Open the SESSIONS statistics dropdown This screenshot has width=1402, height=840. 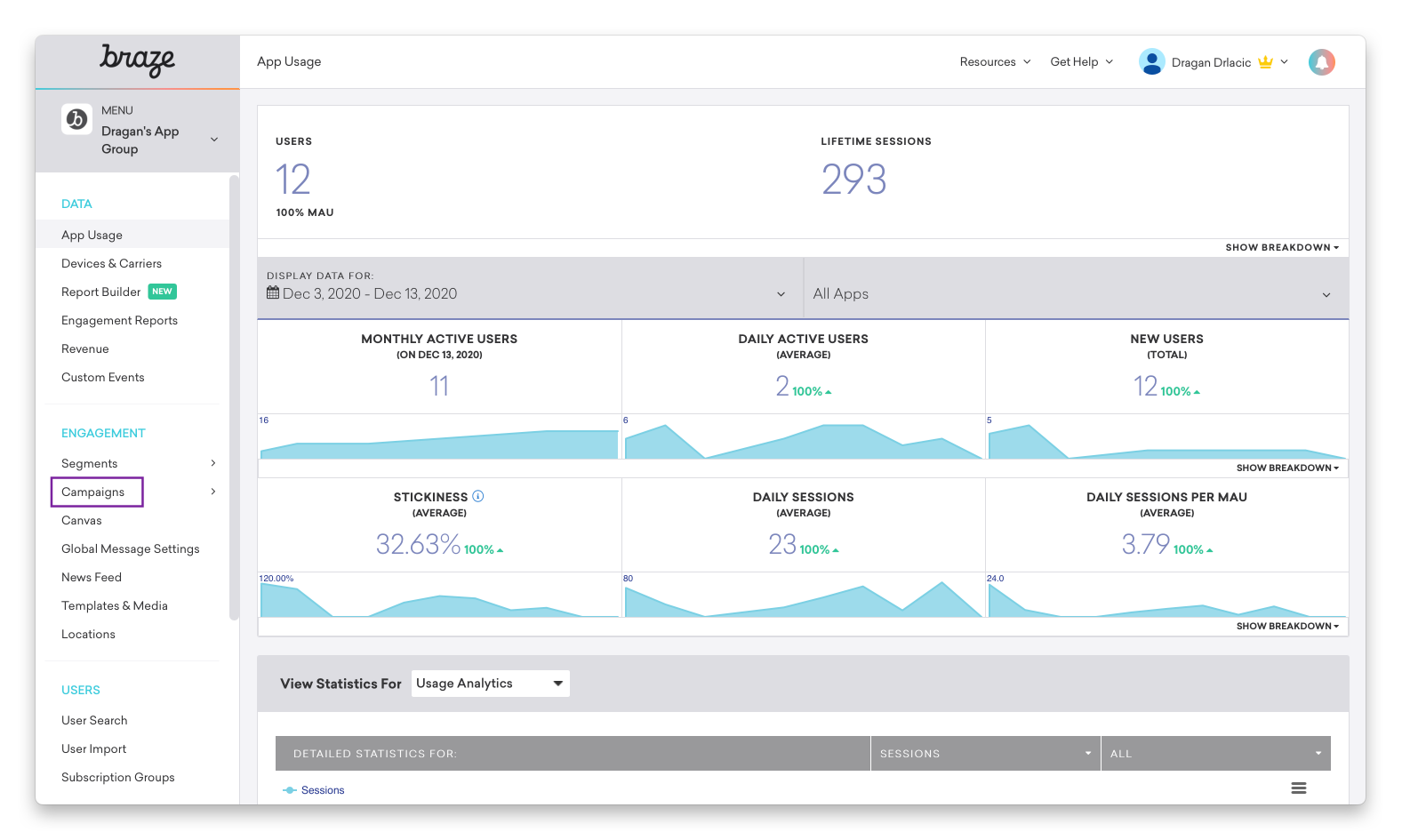click(985, 753)
